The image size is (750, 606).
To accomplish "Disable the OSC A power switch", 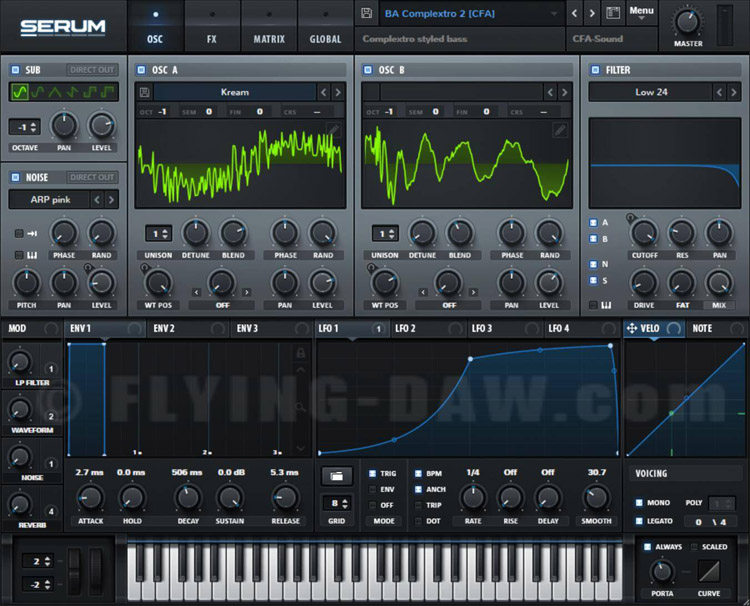I will pos(141,70).
